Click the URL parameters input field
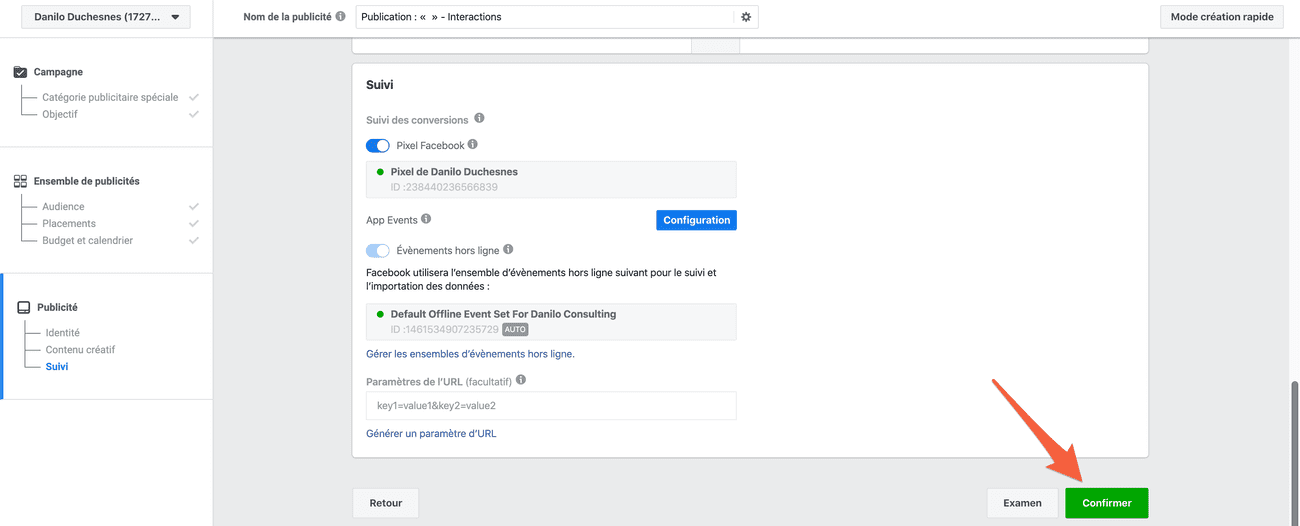 [x=551, y=405]
